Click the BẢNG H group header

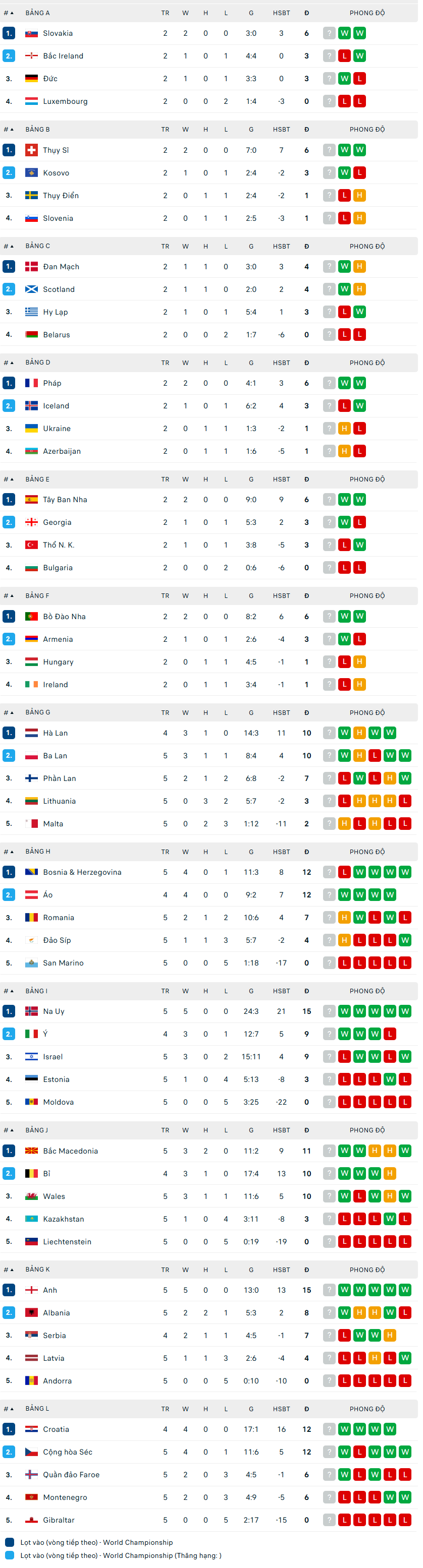(x=38, y=852)
